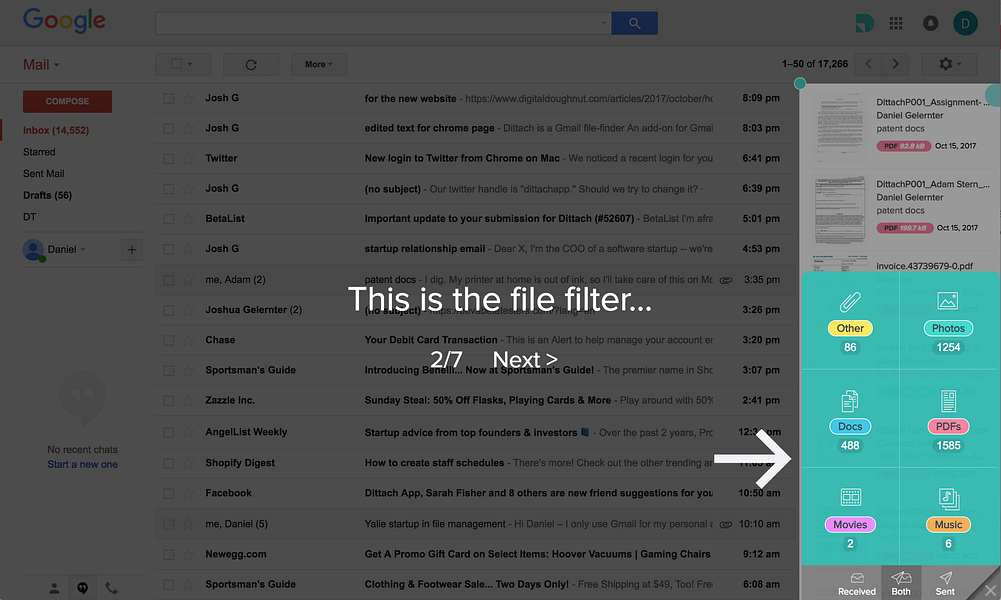Open the phone calls icon at bottom
The image size is (1001, 600).
pyautogui.click(x=111, y=588)
